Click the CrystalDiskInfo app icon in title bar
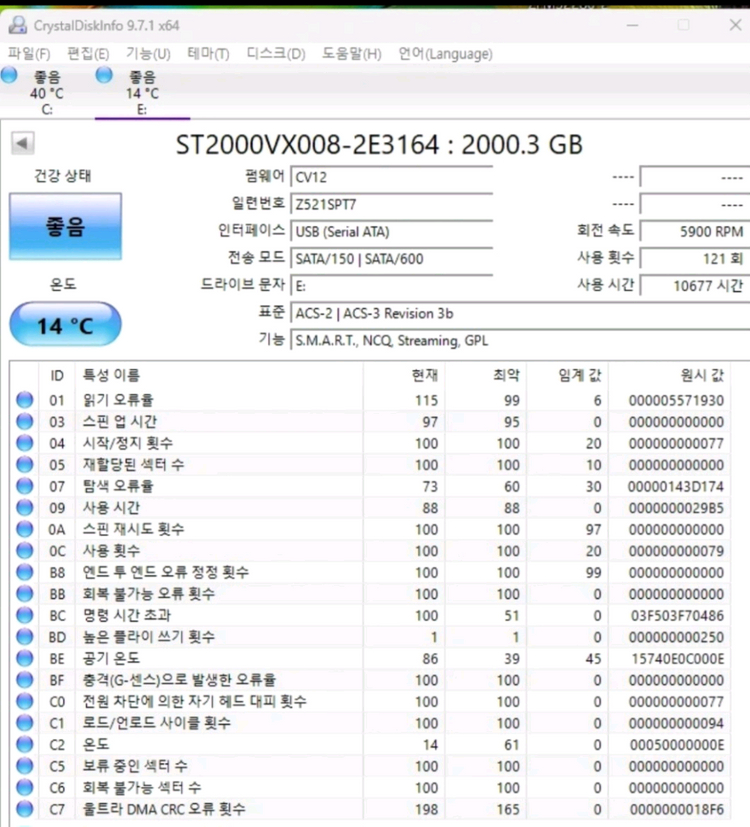 (x=17, y=25)
